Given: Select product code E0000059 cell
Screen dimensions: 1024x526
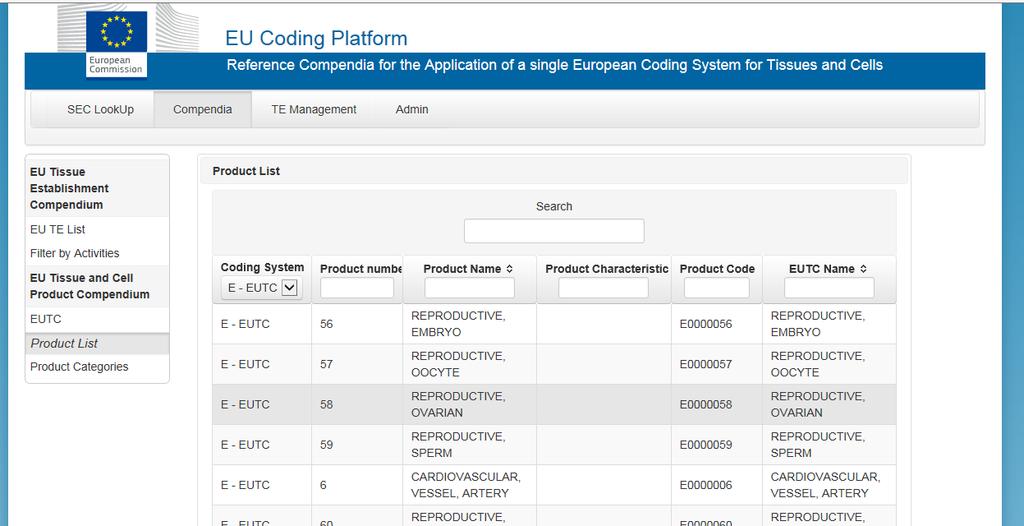Looking at the screenshot, I should (716, 445).
